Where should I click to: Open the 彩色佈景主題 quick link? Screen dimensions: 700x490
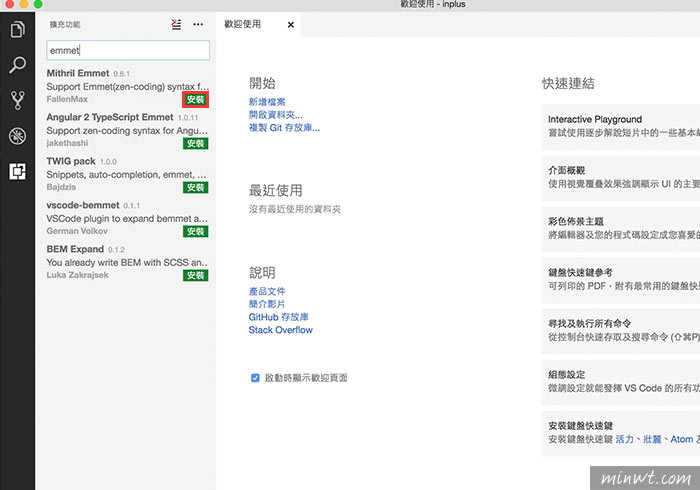(621, 228)
